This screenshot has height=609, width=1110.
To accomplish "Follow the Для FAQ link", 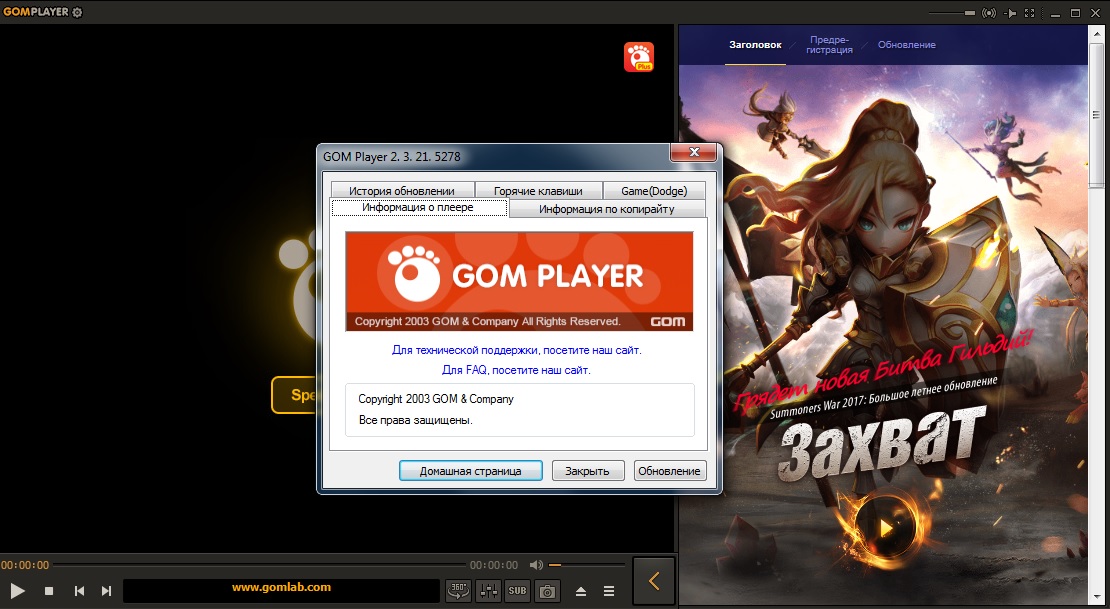I will point(516,370).
